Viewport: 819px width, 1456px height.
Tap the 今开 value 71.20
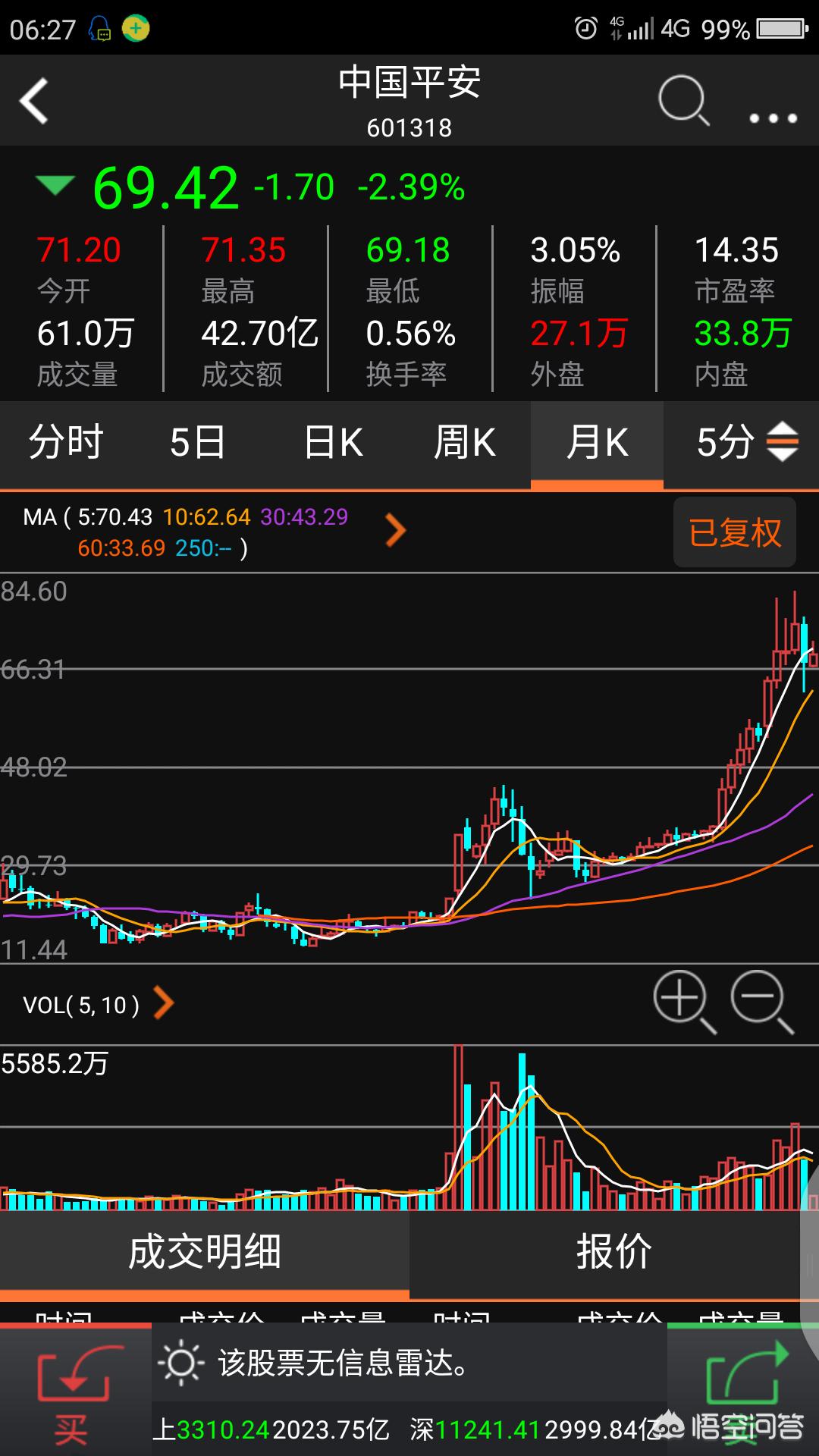79,250
